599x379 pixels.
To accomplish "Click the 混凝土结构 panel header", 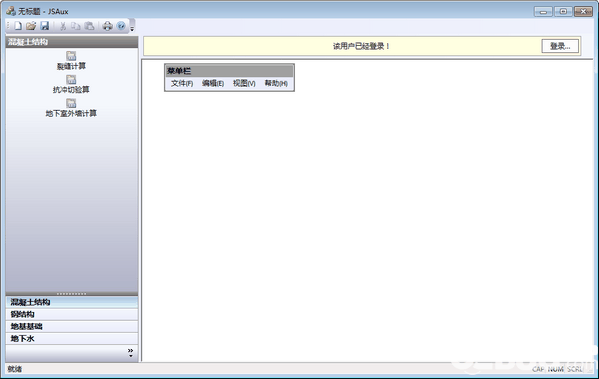I will [x=72, y=42].
